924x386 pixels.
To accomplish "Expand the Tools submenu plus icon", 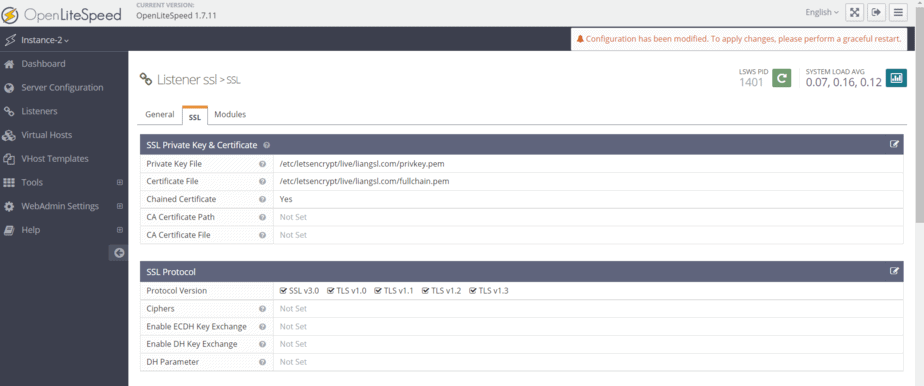I will click(x=120, y=183).
